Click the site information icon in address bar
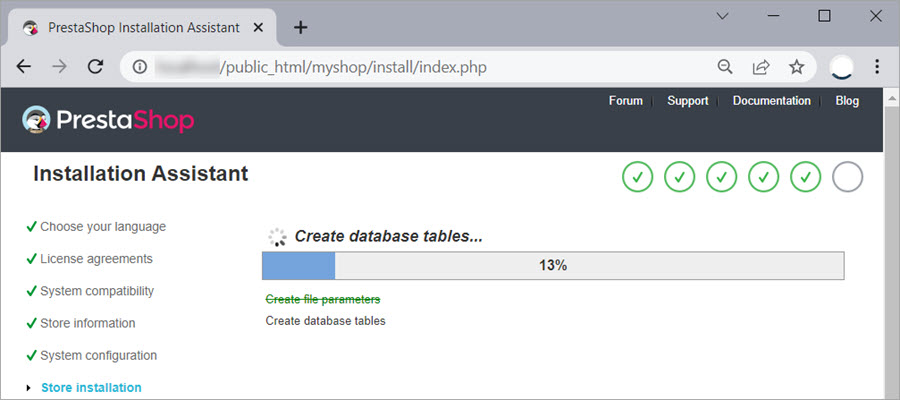The height and width of the screenshot is (400, 900). pyautogui.click(x=139, y=67)
